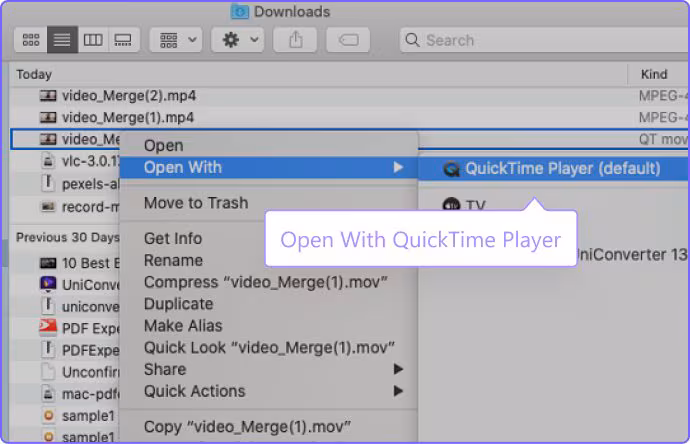Choose Share in the context menu
690x444 pixels.
(x=268, y=369)
